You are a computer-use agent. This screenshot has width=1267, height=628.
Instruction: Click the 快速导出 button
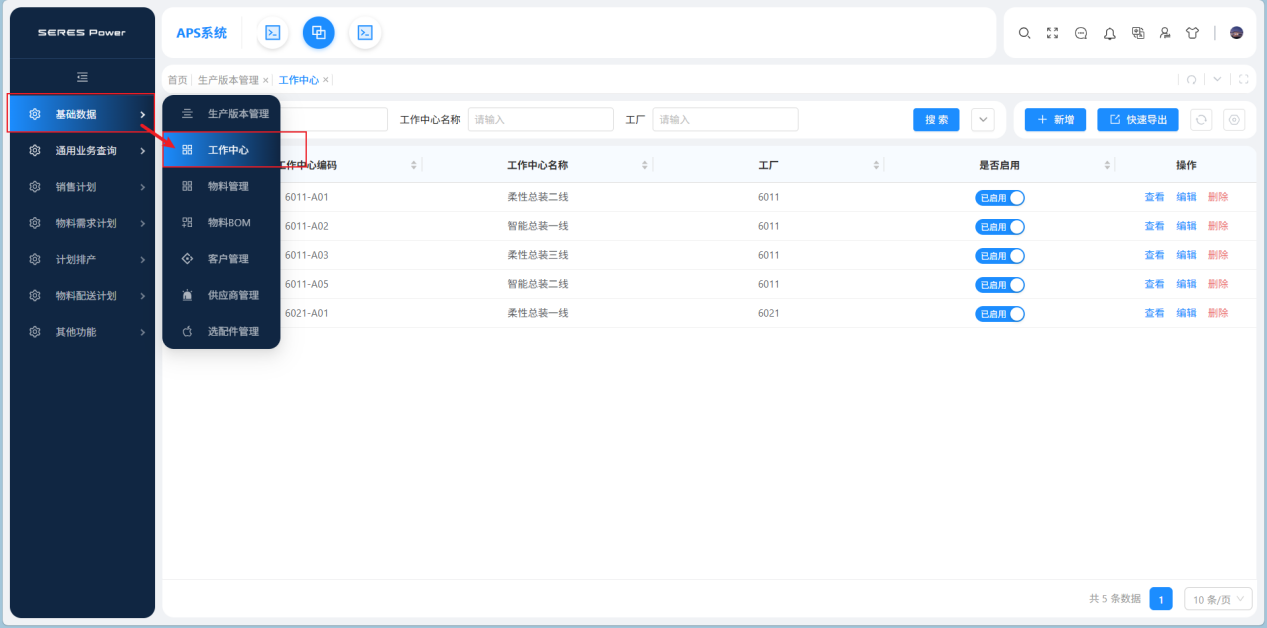(1138, 120)
